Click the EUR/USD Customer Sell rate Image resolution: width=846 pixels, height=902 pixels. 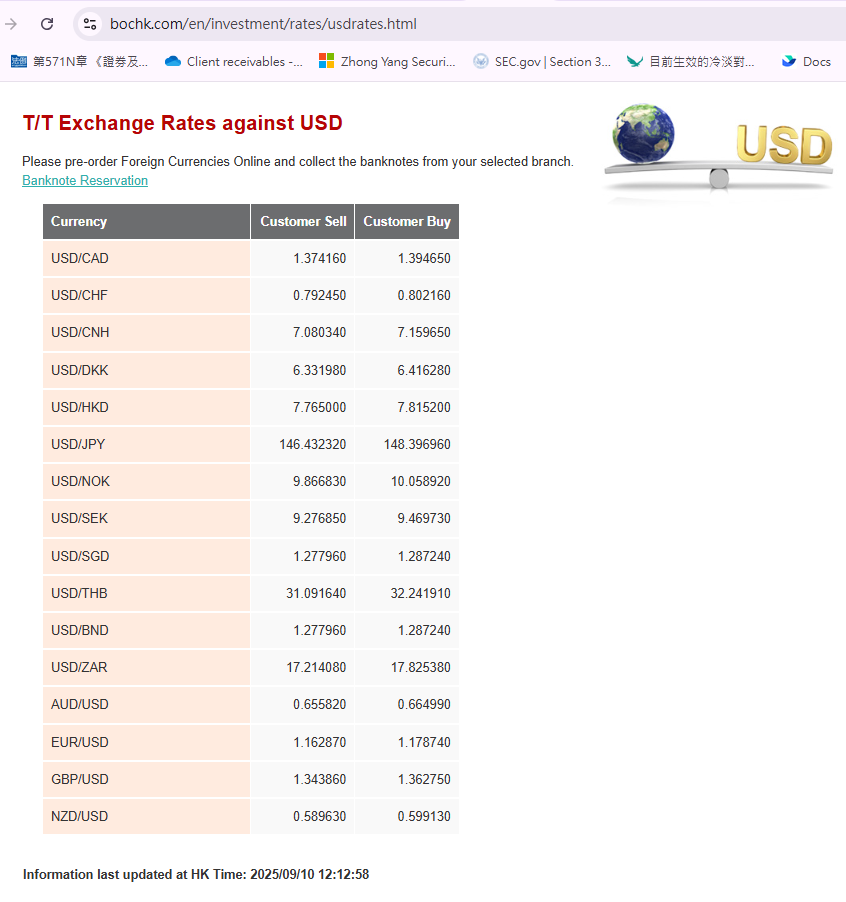(319, 742)
